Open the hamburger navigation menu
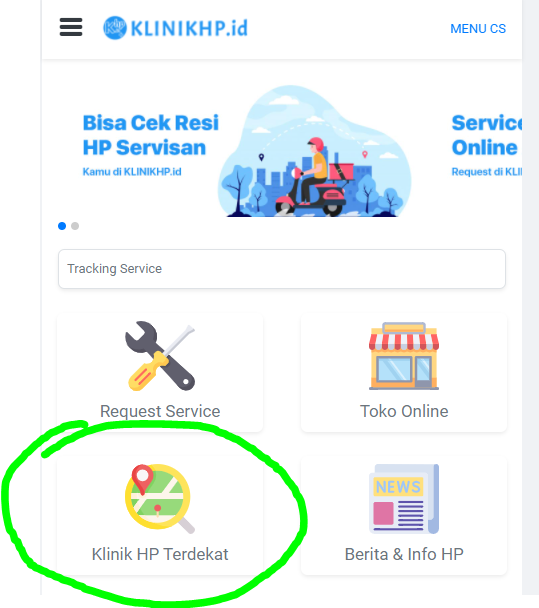Image resolution: width=539 pixels, height=608 pixels. click(x=71, y=27)
